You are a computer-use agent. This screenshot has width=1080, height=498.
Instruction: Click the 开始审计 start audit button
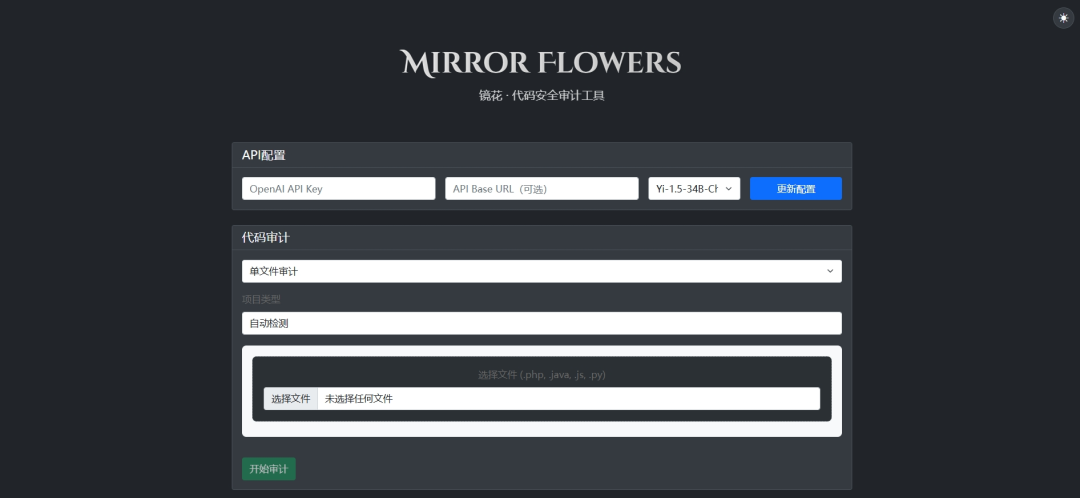(269, 469)
